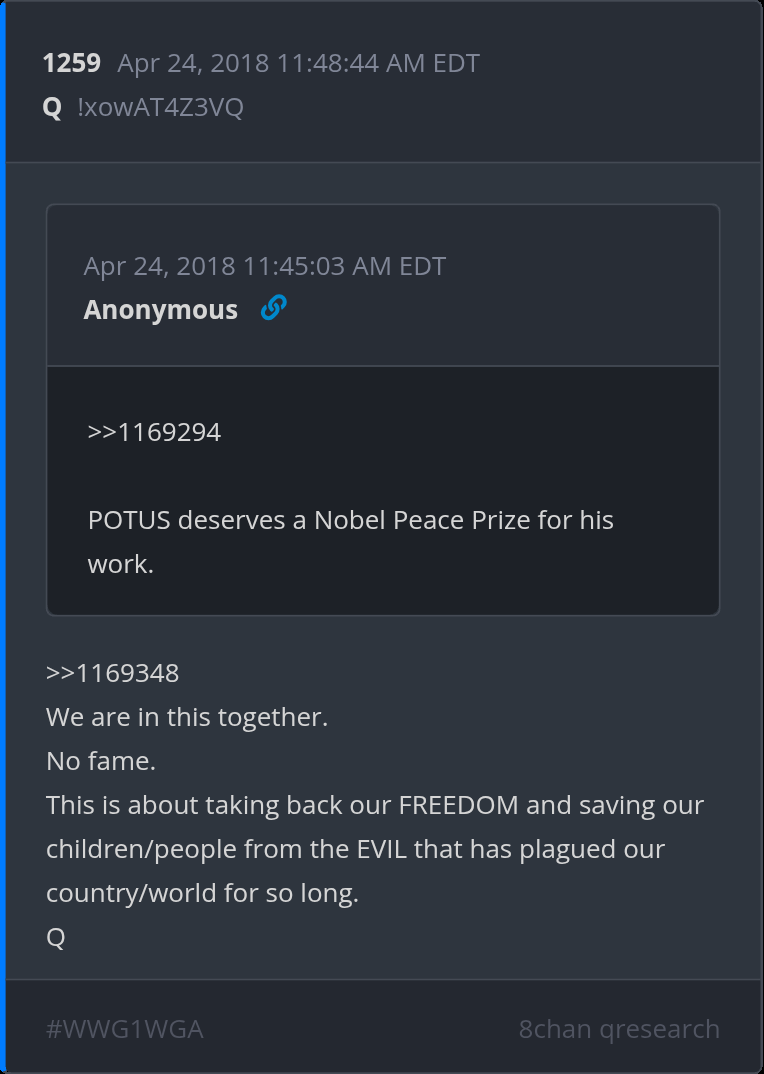This screenshot has height=1074, width=764.
Task: Open post number 1259
Action: 71,64
